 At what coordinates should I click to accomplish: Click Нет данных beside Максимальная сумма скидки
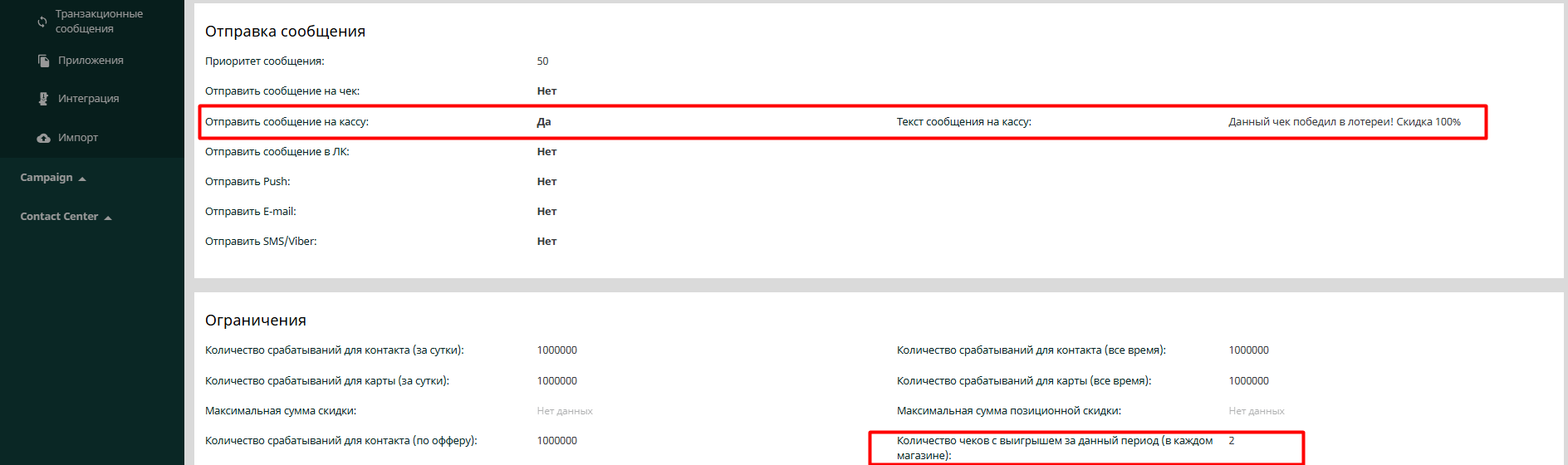tap(565, 411)
